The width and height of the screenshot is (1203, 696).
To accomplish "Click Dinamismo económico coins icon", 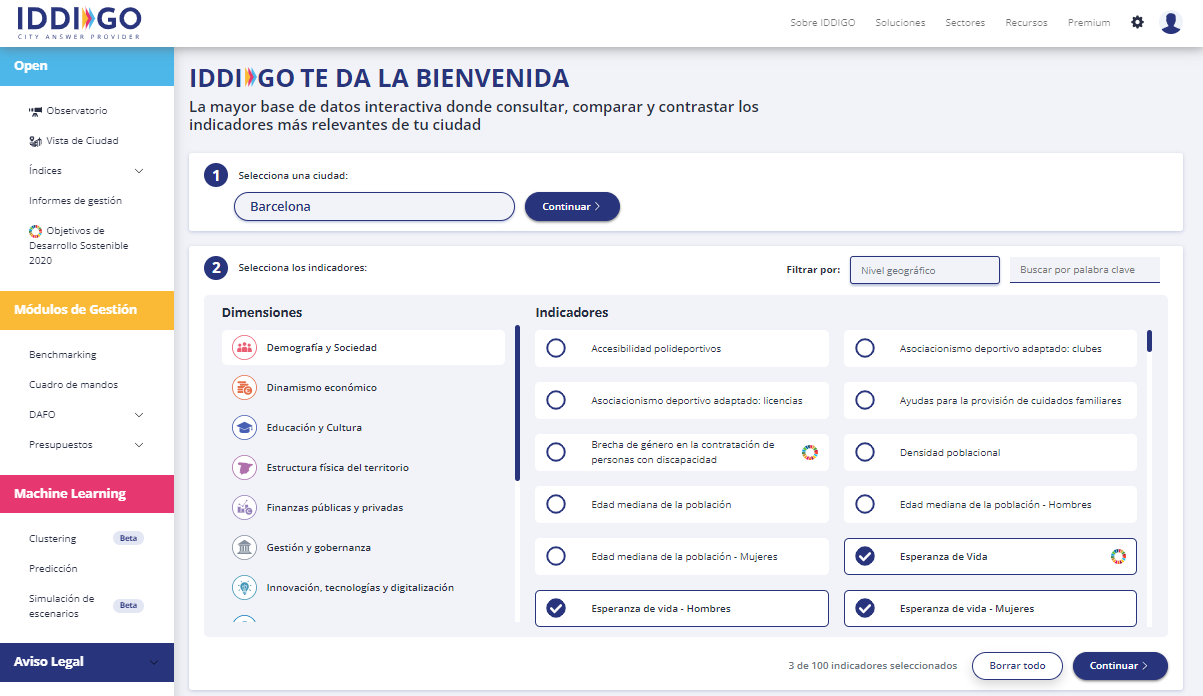I will [244, 388].
